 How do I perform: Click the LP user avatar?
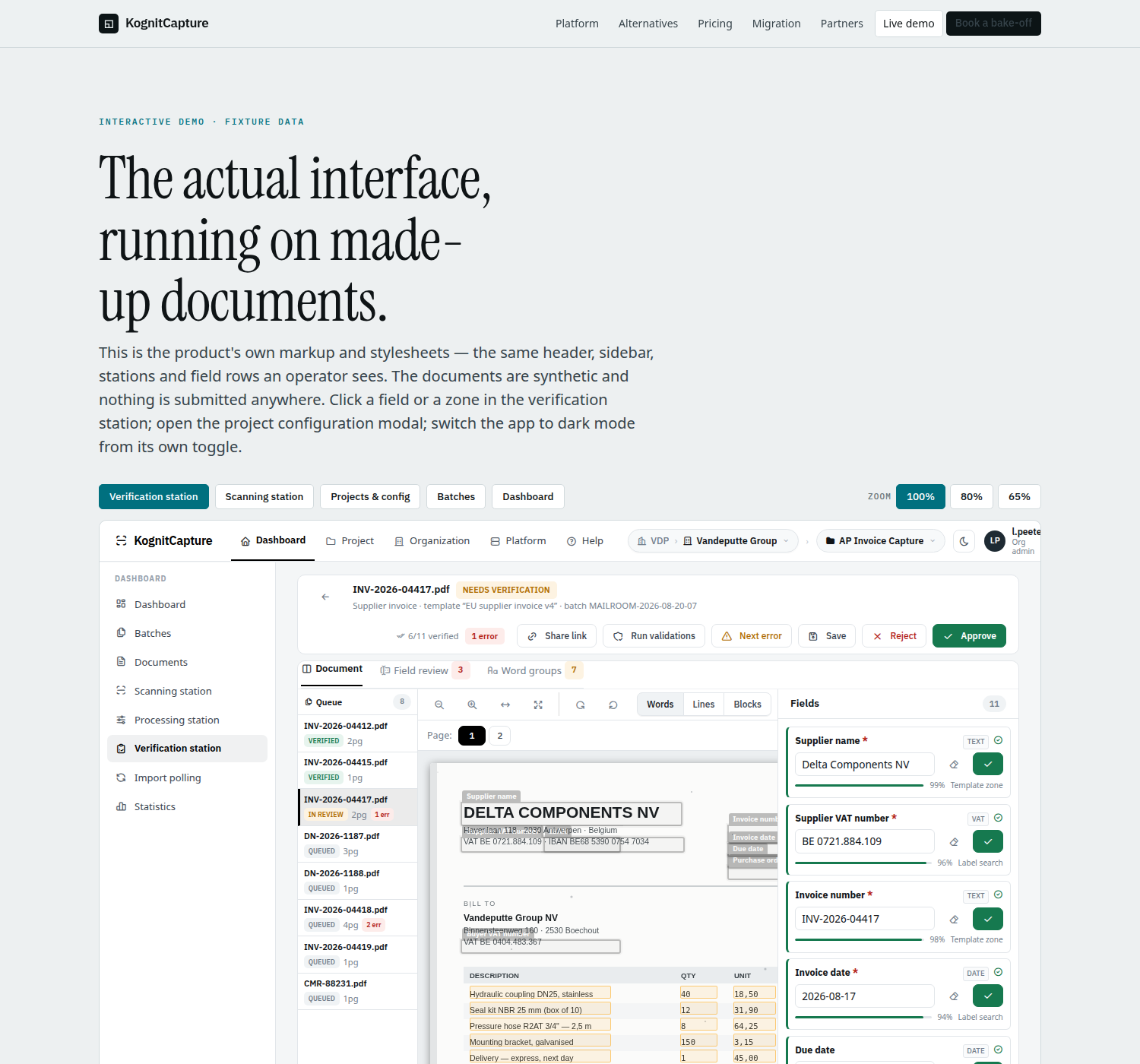point(995,541)
